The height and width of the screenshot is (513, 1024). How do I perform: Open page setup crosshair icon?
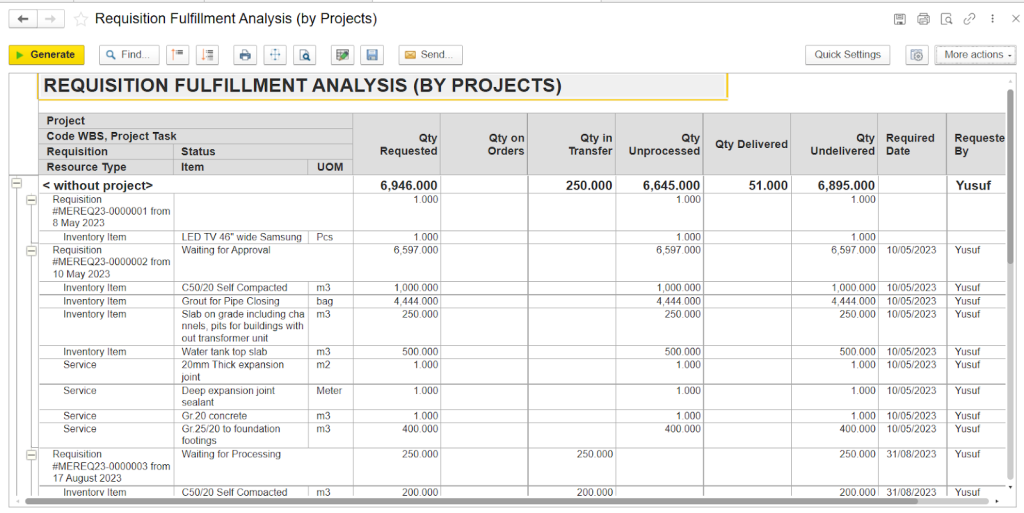(x=275, y=55)
